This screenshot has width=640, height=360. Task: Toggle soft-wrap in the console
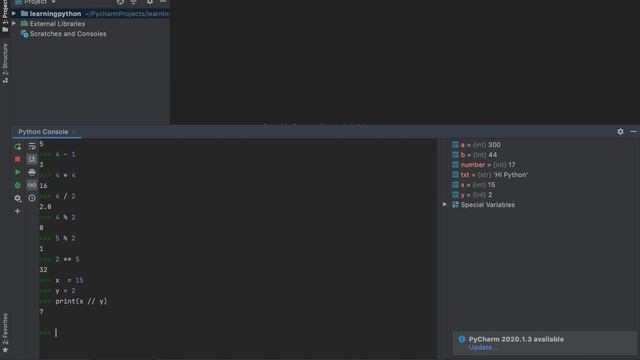[x=32, y=146]
